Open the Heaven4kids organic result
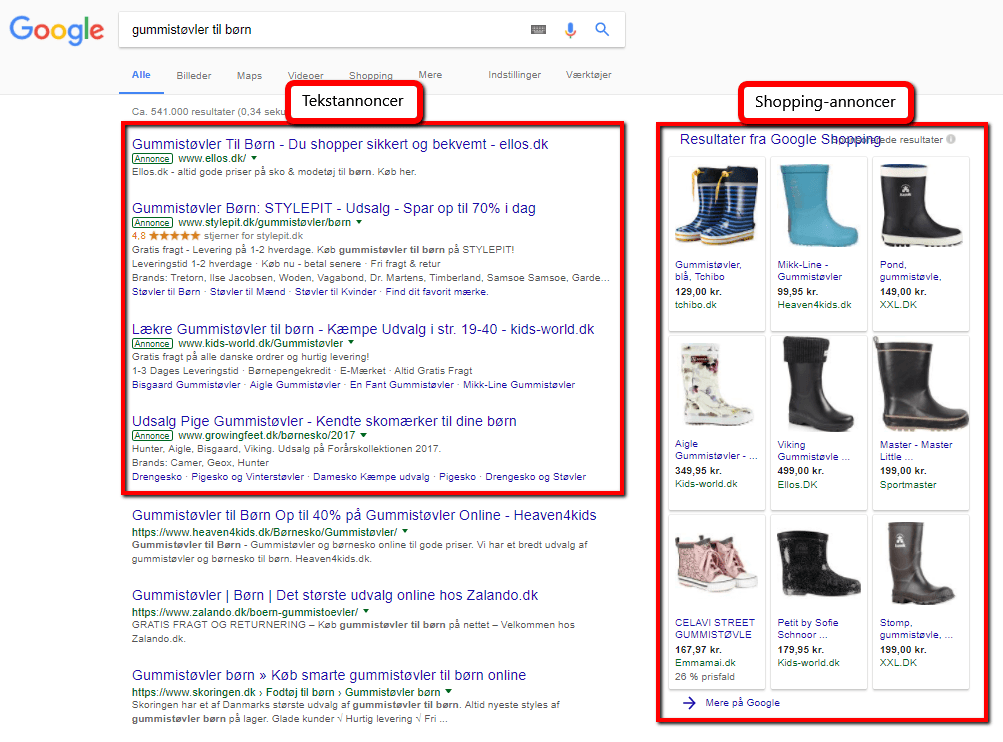The width and height of the screenshot is (1003, 742). (364, 516)
